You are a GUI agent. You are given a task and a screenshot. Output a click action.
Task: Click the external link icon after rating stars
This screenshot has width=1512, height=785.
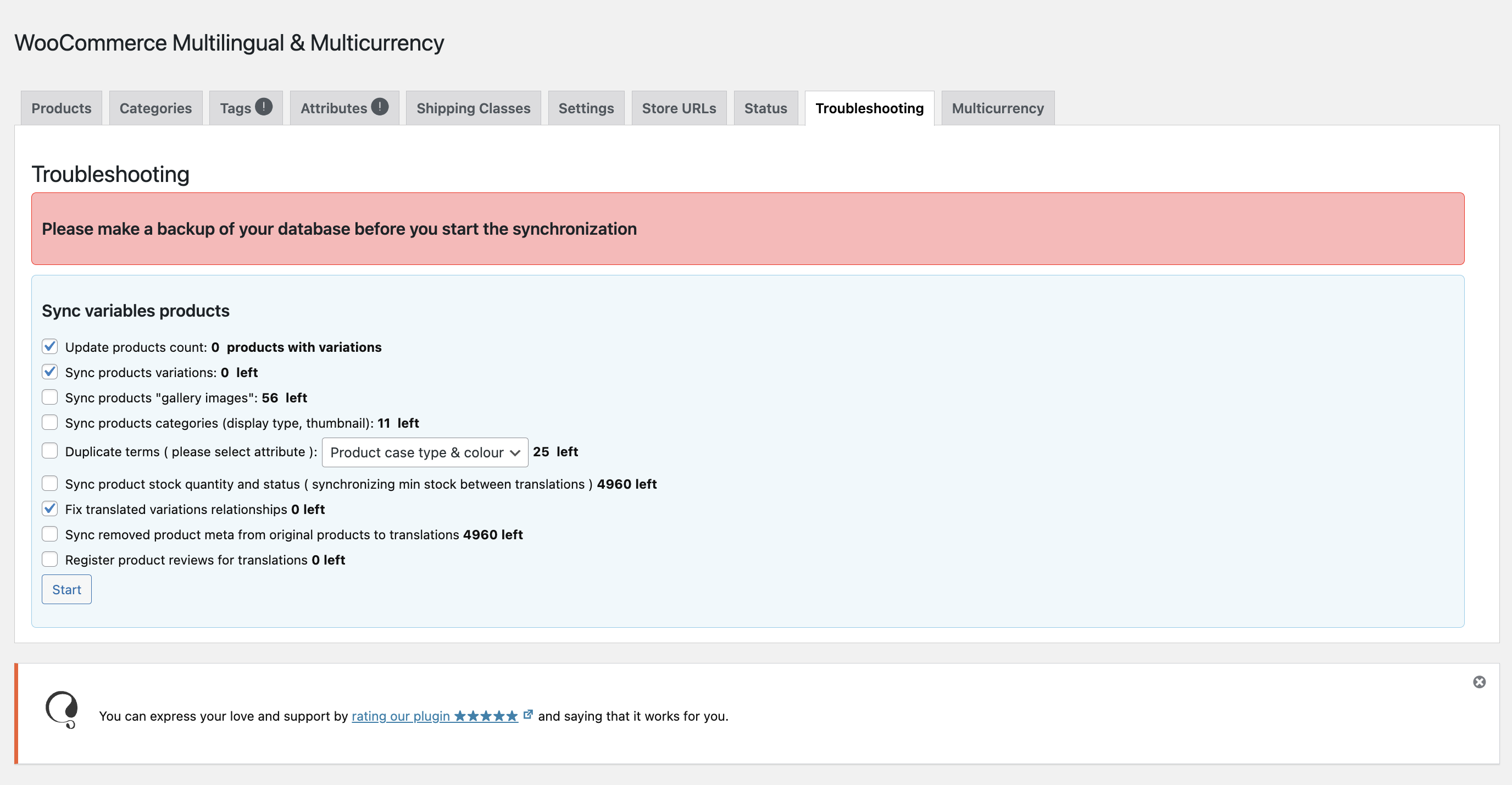[527, 715]
